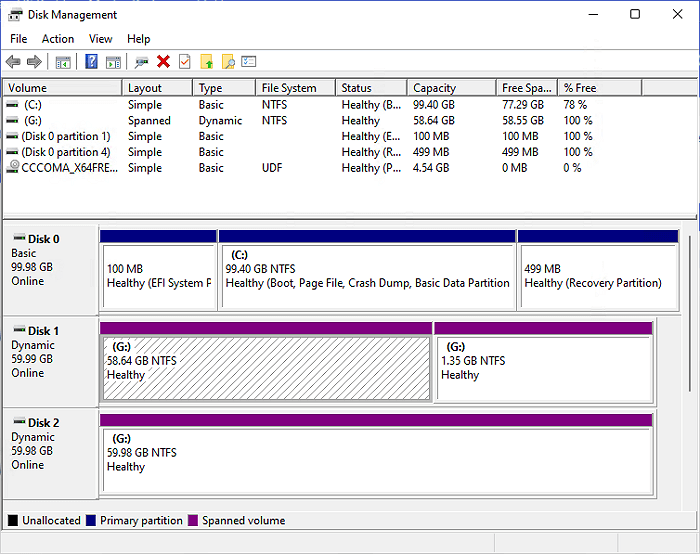Viewport: 700px width, 554px height.
Task: Click the Properties checkmark page icon
Action: tap(184, 62)
